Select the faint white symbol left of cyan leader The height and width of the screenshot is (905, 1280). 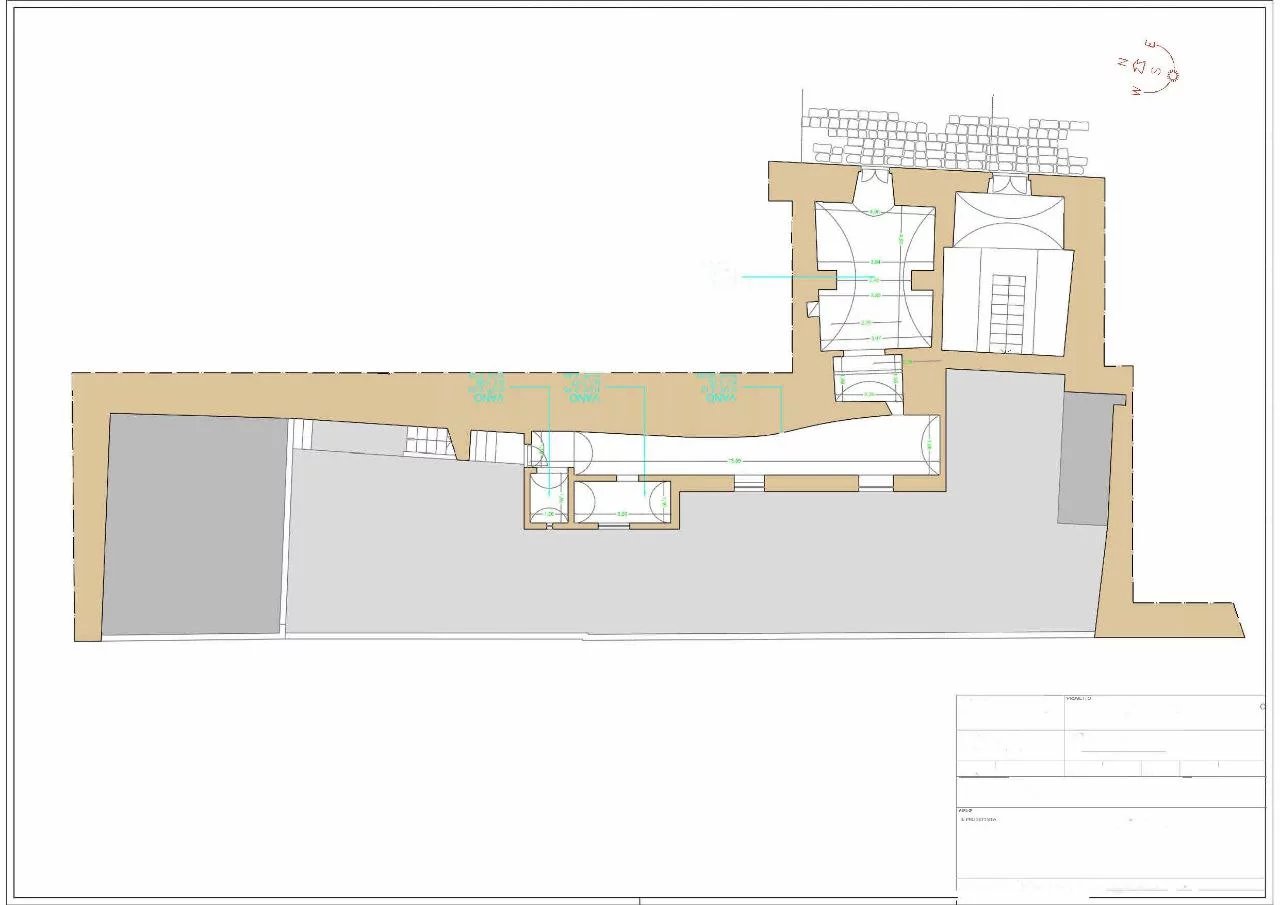[x=720, y=272]
